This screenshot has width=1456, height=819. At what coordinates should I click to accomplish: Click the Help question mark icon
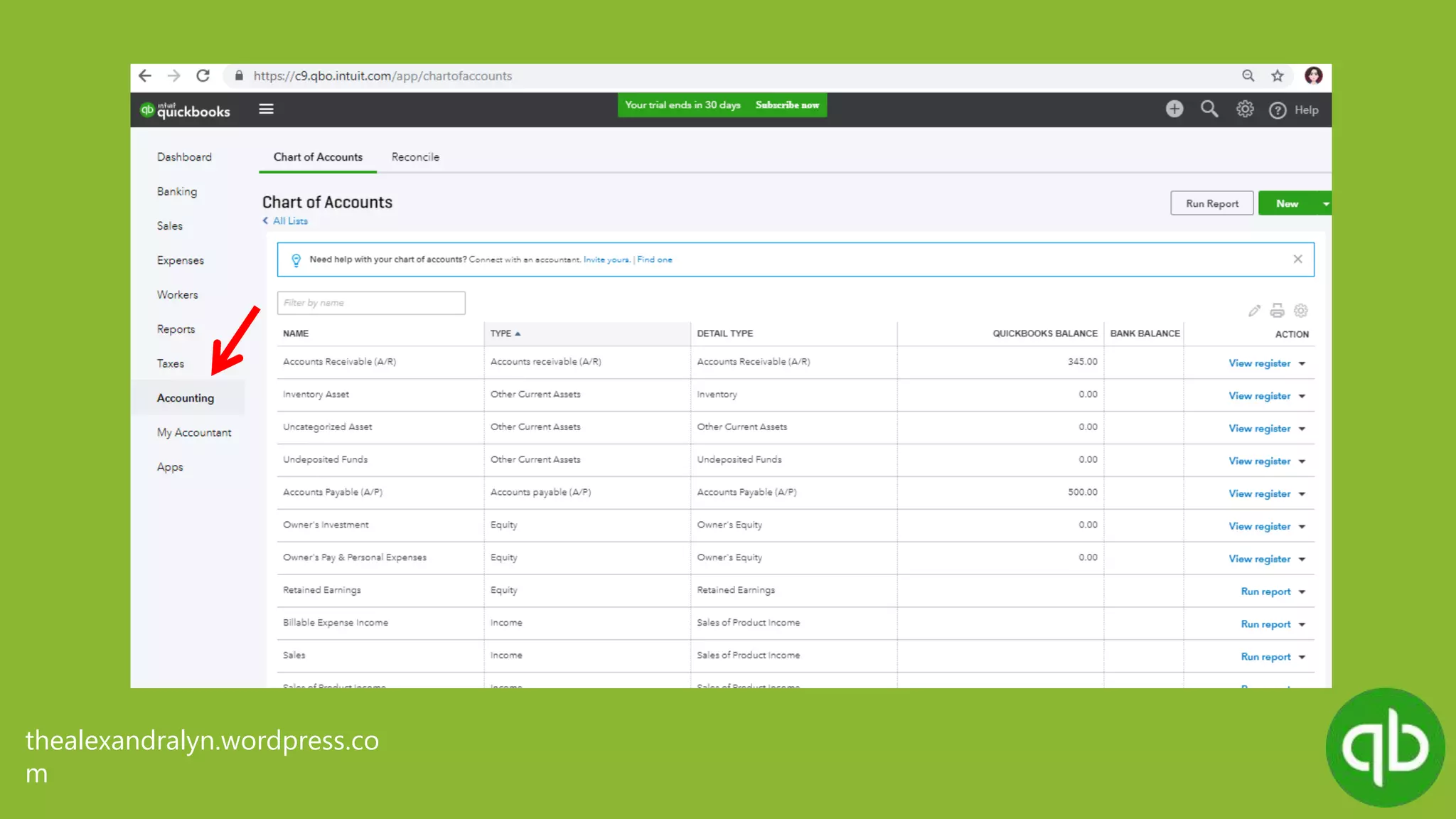click(x=1278, y=110)
